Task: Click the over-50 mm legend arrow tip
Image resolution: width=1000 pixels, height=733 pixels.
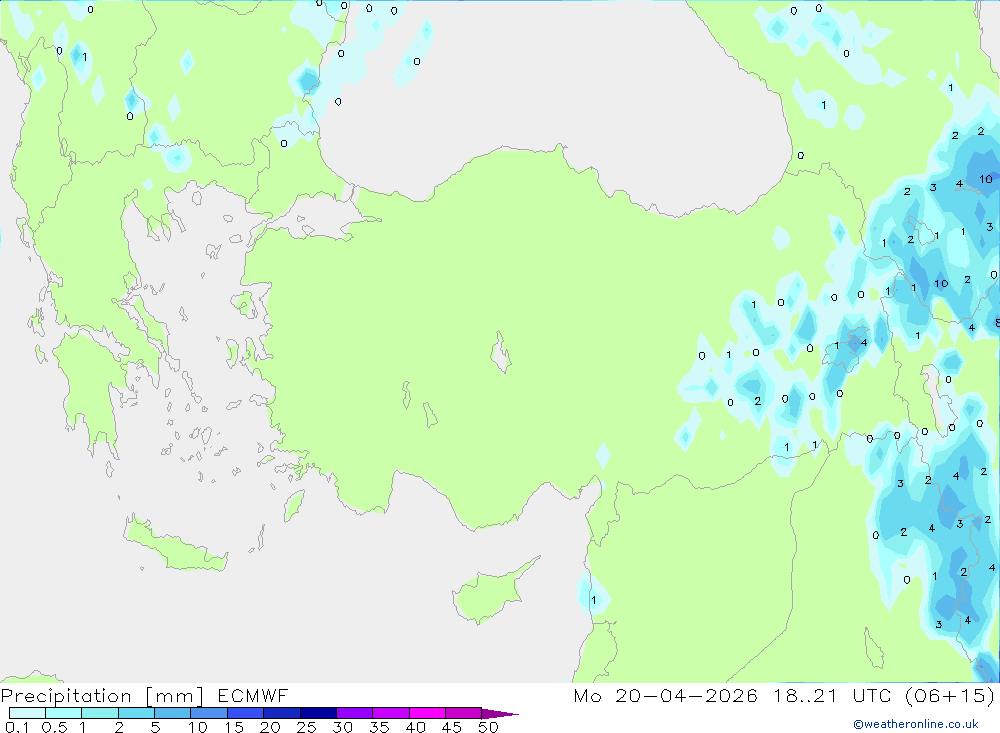Action: click(x=500, y=713)
